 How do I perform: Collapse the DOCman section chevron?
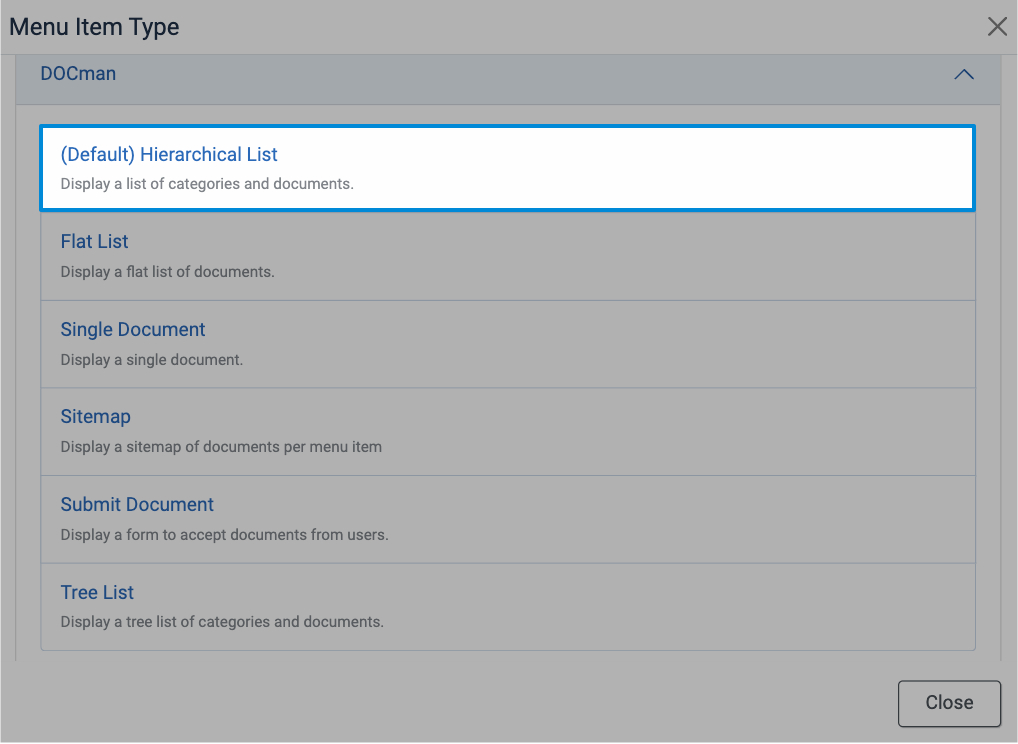[x=963, y=75]
